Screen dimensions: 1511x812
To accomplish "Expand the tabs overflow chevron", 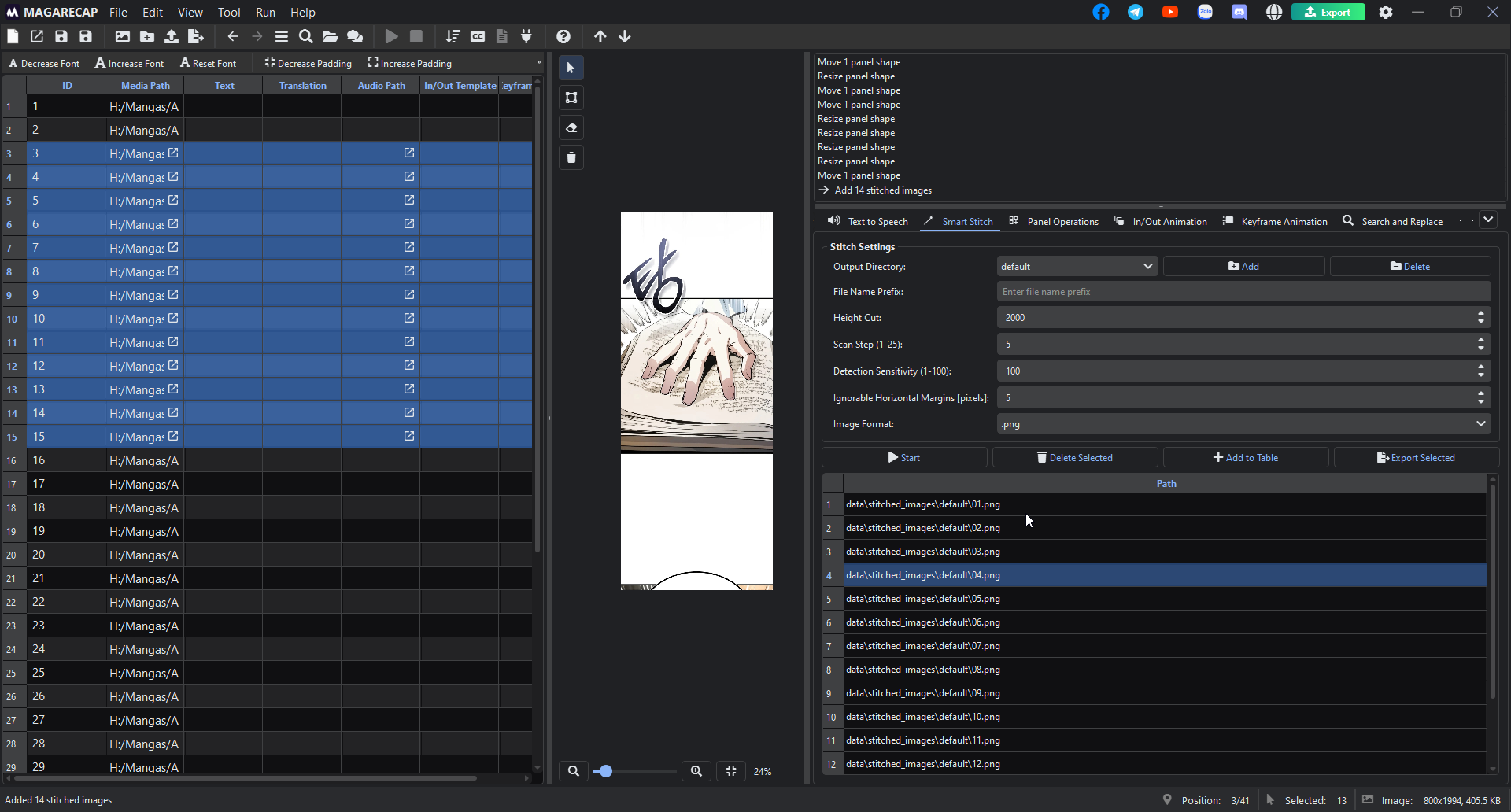I will point(1488,220).
